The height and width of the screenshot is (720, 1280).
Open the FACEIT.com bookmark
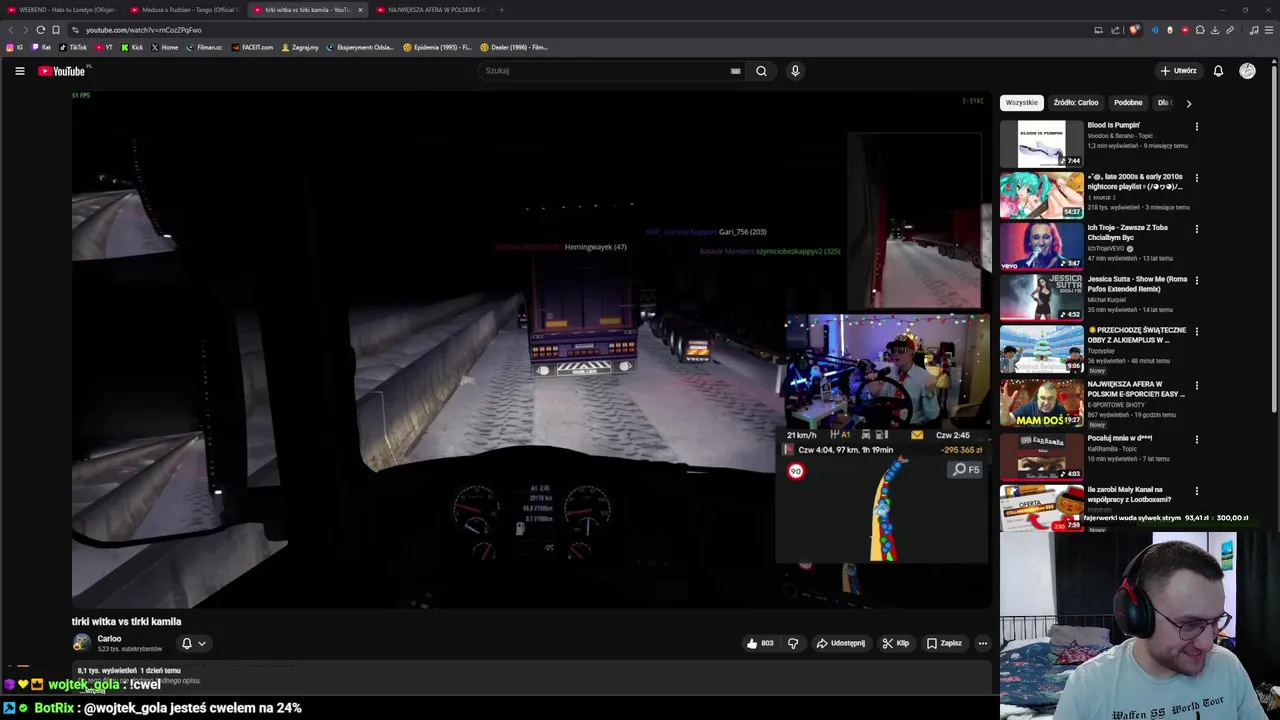[252, 47]
